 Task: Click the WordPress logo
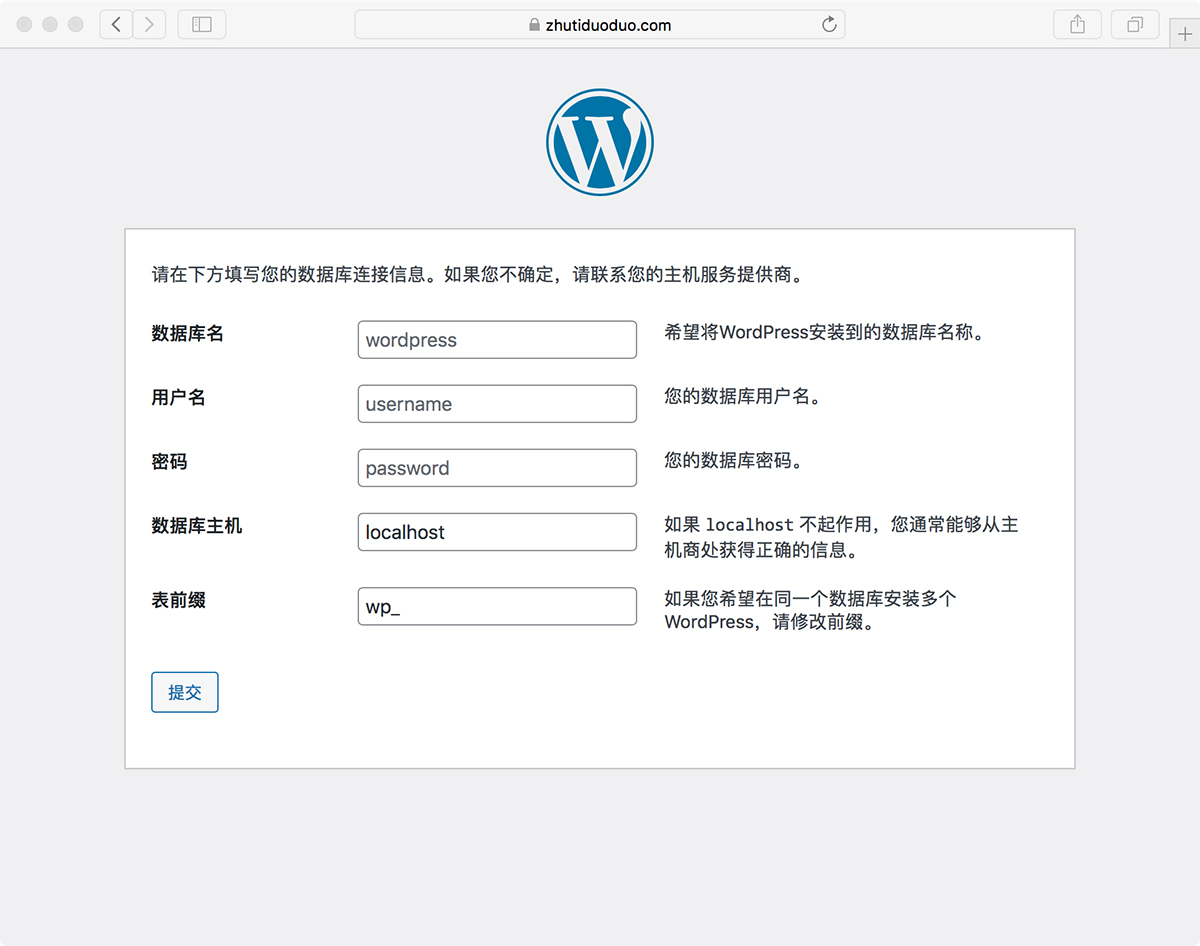click(x=600, y=141)
